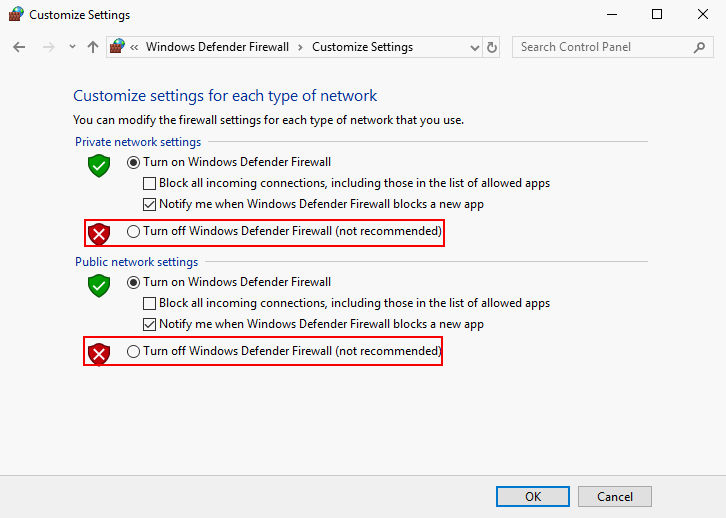Click the forward navigation arrow
This screenshot has width=726, height=518.
tap(48, 47)
